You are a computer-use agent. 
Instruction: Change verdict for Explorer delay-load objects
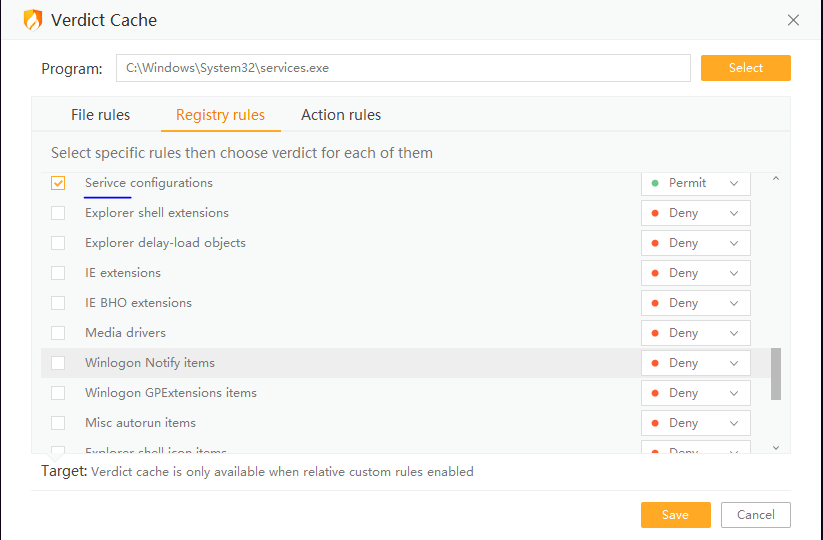(x=696, y=243)
